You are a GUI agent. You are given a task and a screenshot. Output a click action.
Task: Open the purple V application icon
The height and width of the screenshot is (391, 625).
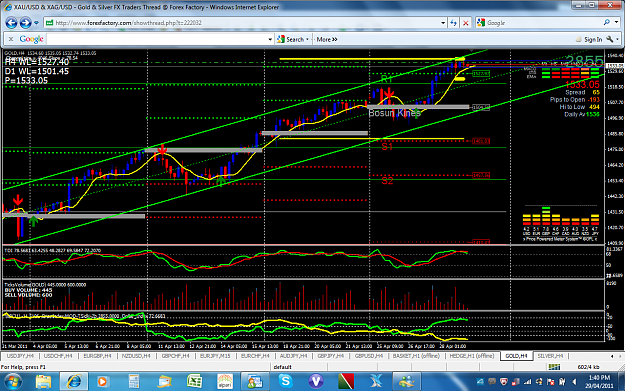click(316, 382)
